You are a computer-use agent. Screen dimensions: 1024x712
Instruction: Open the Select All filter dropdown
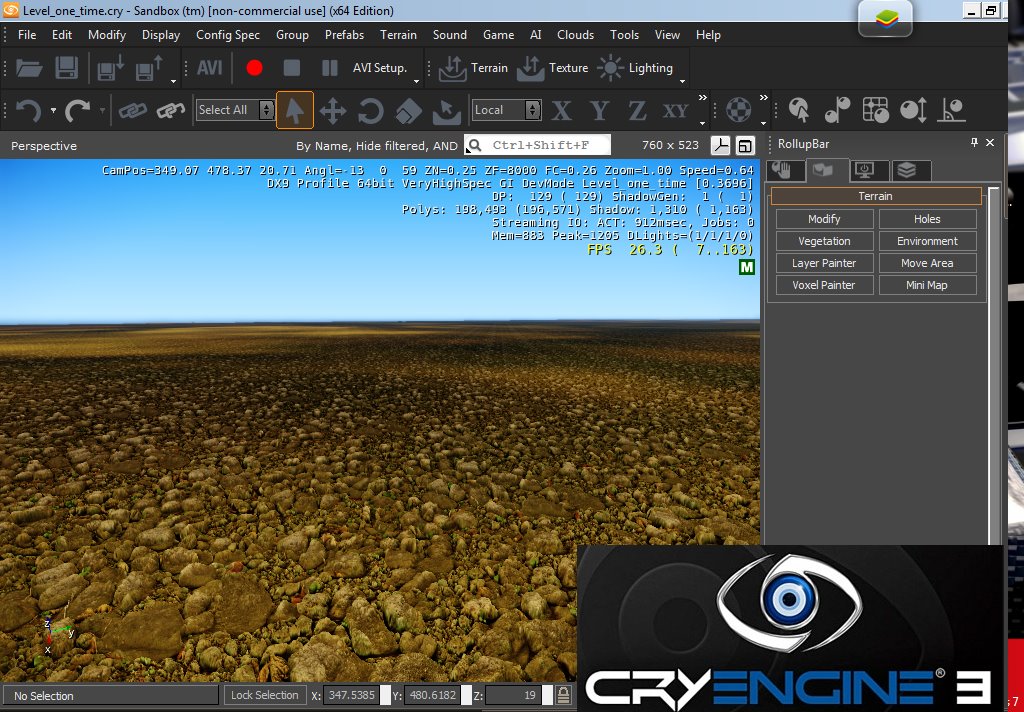tap(234, 110)
